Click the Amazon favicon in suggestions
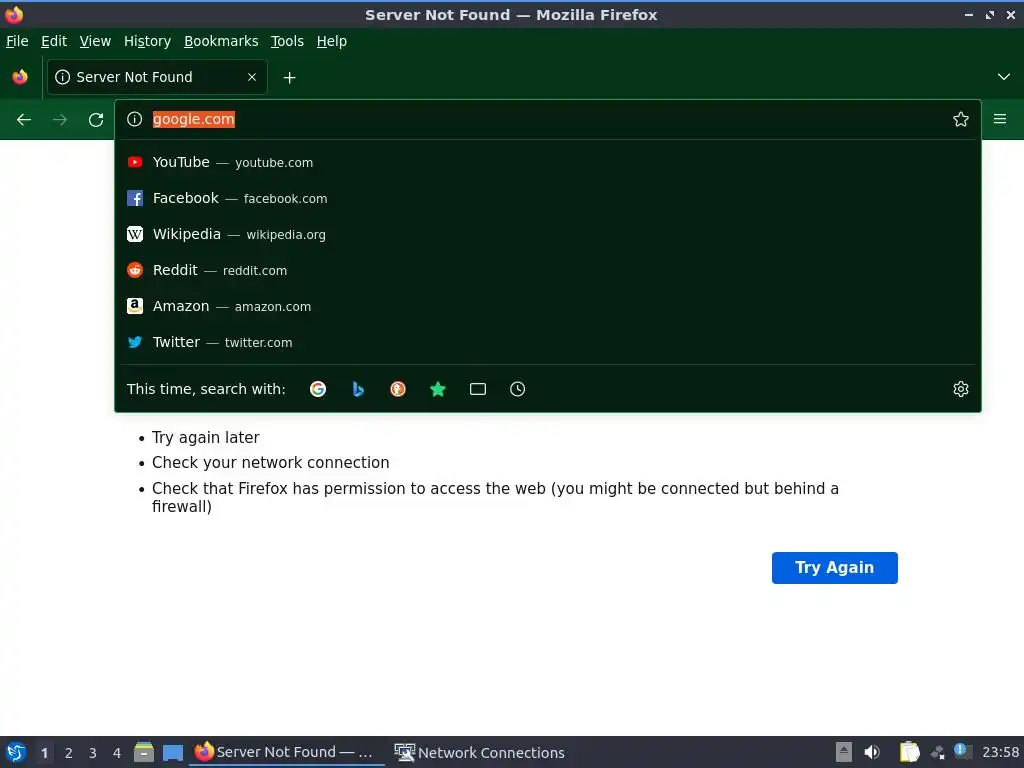1024x768 pixels. (135, 306)
